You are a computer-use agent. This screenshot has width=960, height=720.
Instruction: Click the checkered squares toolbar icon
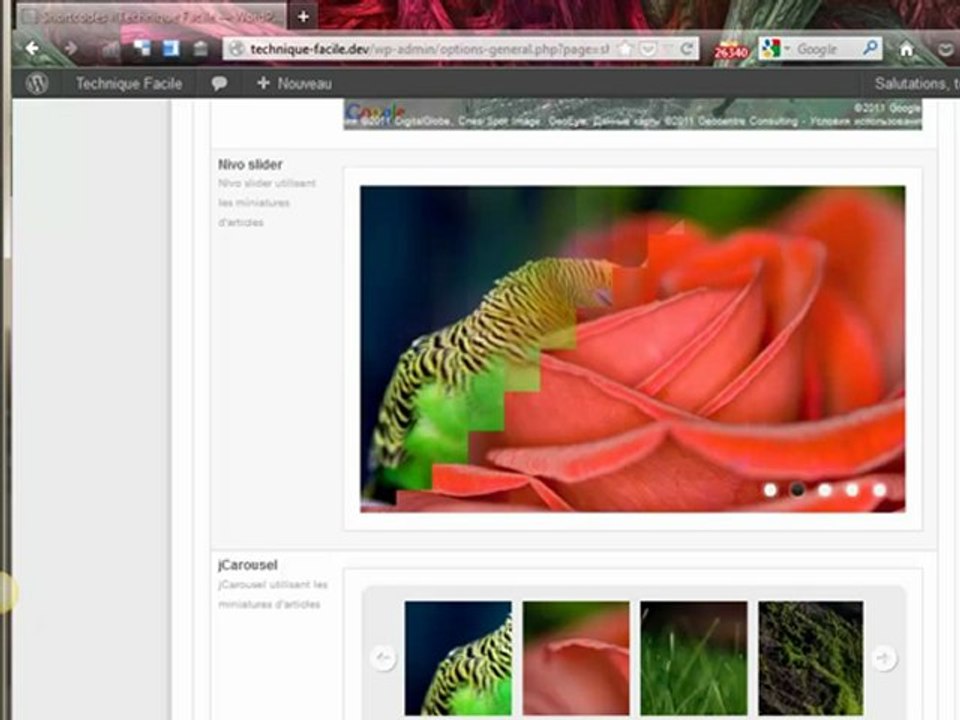pos(142,48)
